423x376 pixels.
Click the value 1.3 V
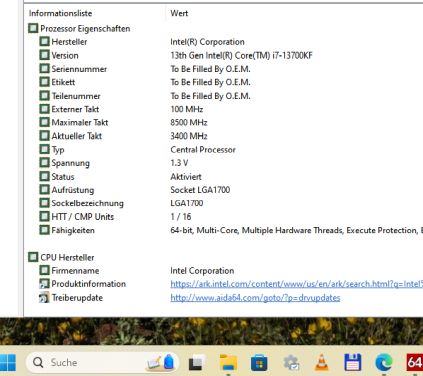tap(179, 163)
